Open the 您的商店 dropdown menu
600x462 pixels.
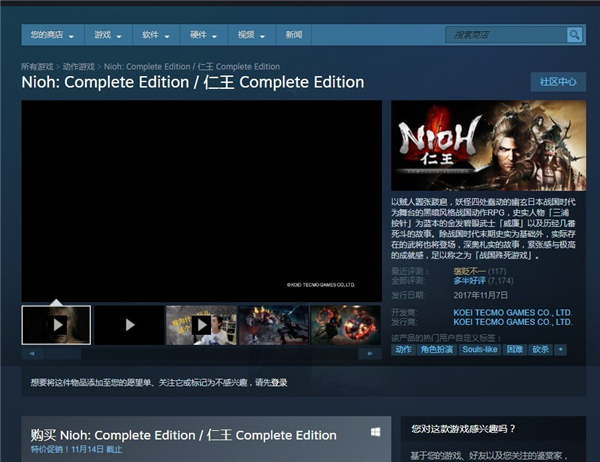point(52,35)
